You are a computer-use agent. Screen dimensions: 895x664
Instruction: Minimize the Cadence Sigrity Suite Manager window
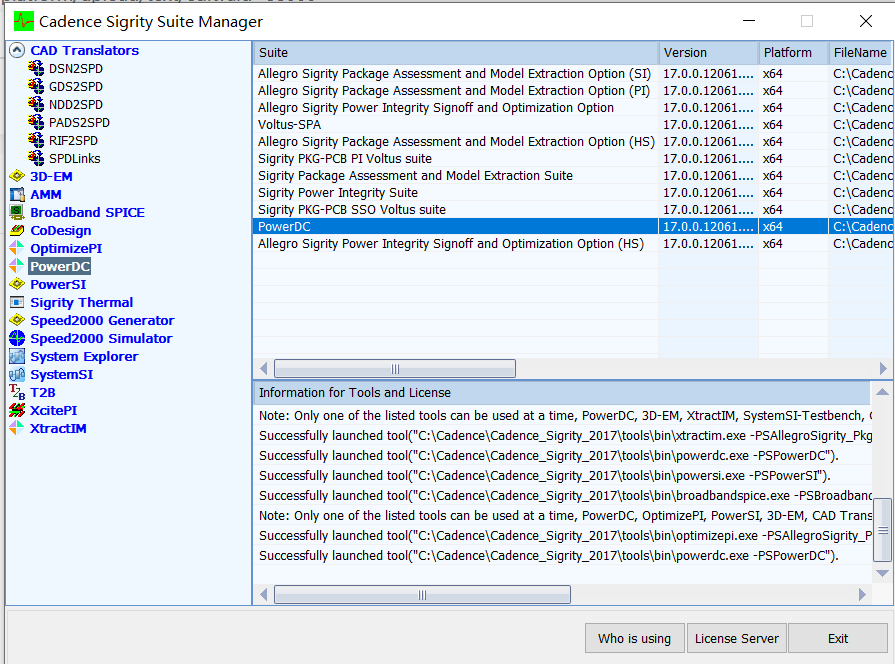click(749, 21)
